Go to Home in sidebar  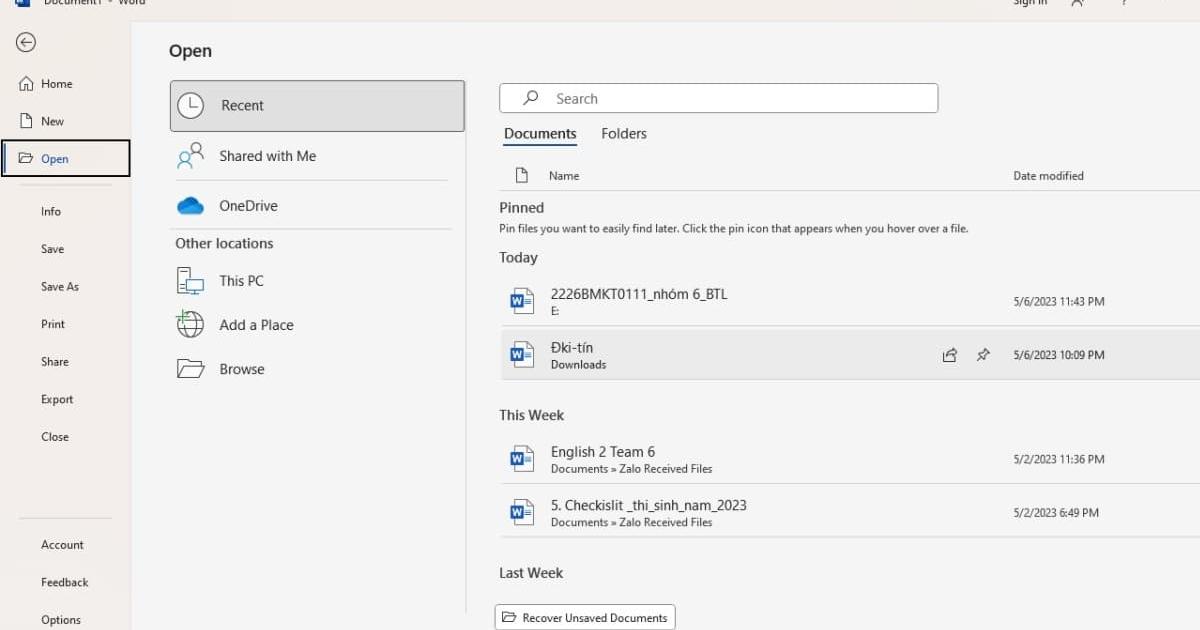[x=56, y=84]
